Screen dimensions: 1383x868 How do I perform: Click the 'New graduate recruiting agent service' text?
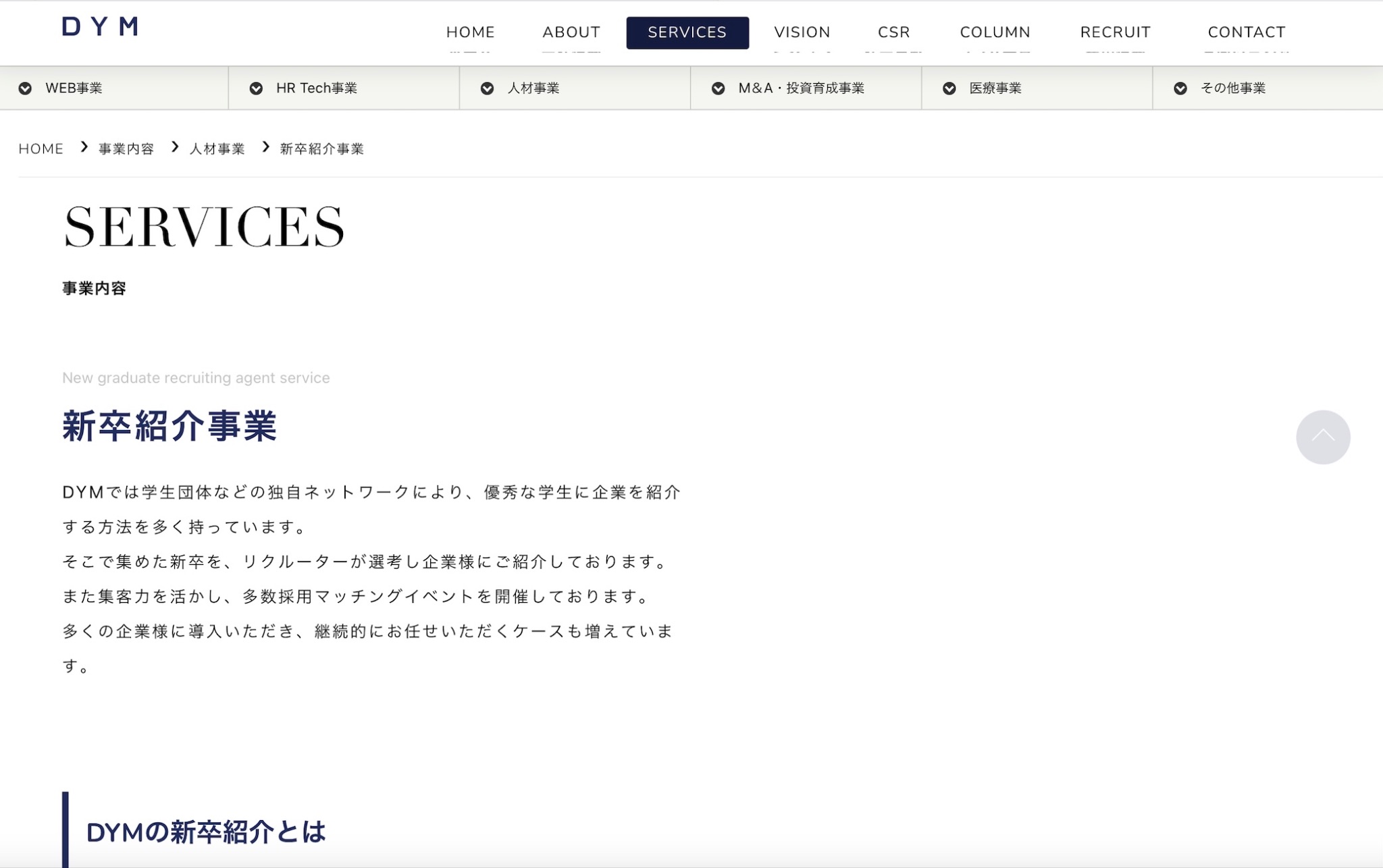point(196,378)
